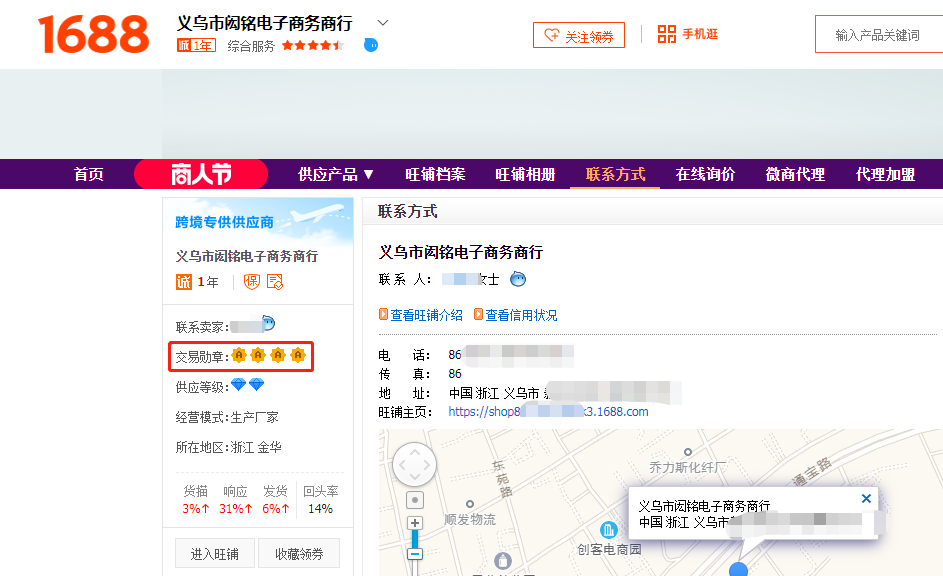Click Wangwang icon next to 联系卖家
Viewport: 943px width, 576px height.
268,323
